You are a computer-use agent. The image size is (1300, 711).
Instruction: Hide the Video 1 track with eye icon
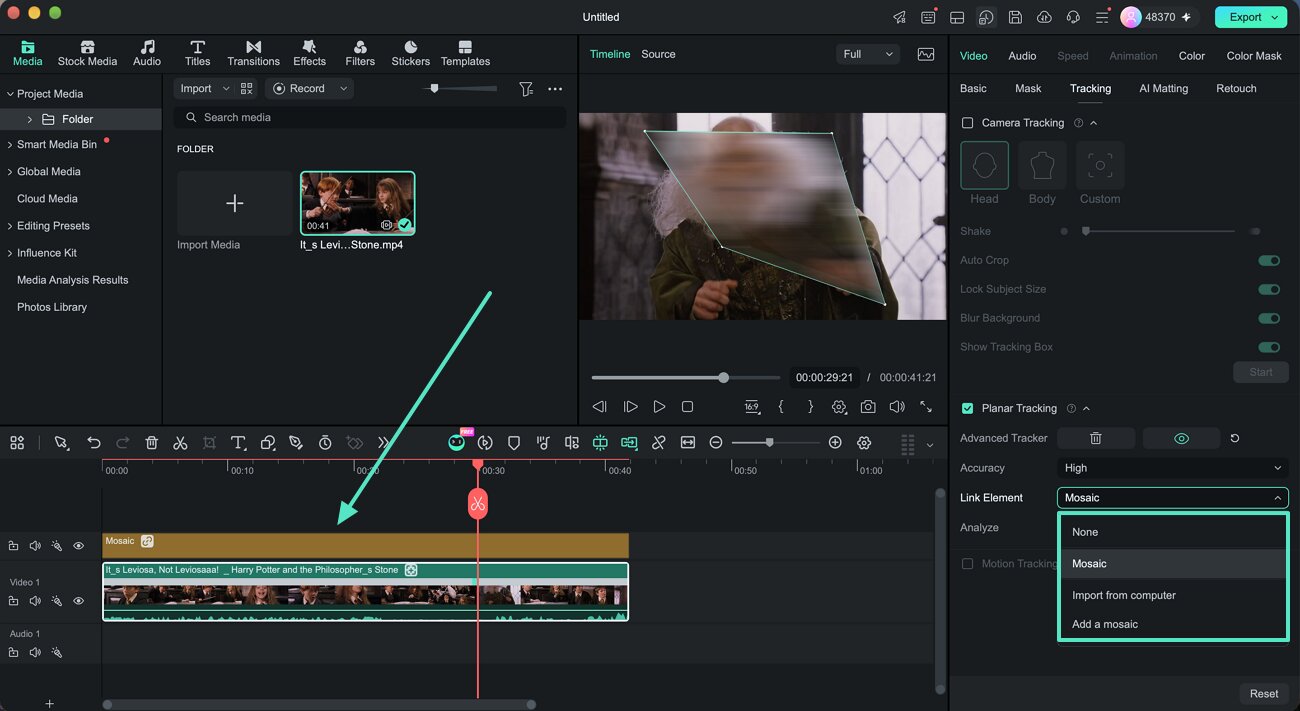point(78,601)
